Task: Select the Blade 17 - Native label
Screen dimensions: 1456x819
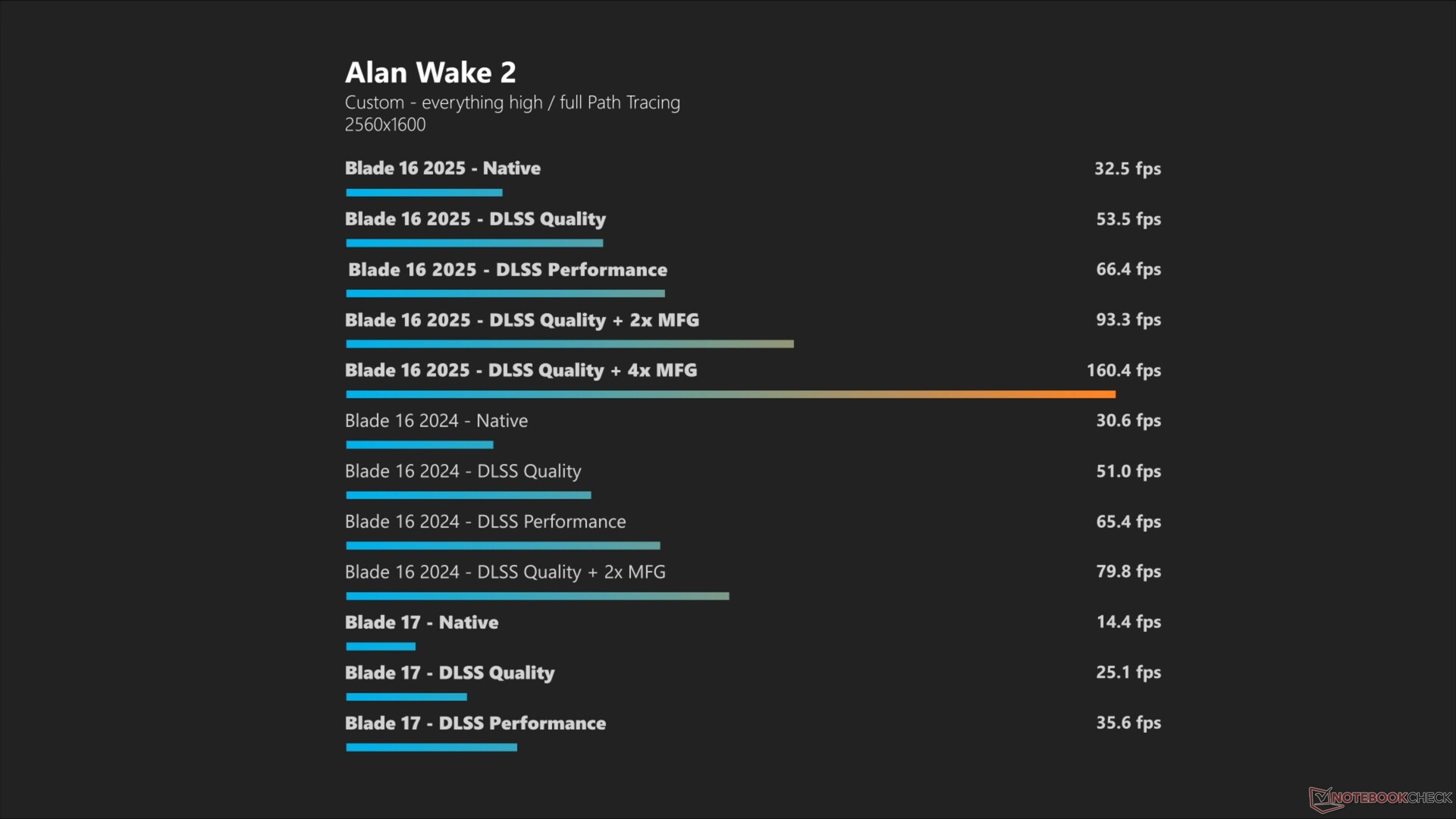Action: tap(422, 623)
